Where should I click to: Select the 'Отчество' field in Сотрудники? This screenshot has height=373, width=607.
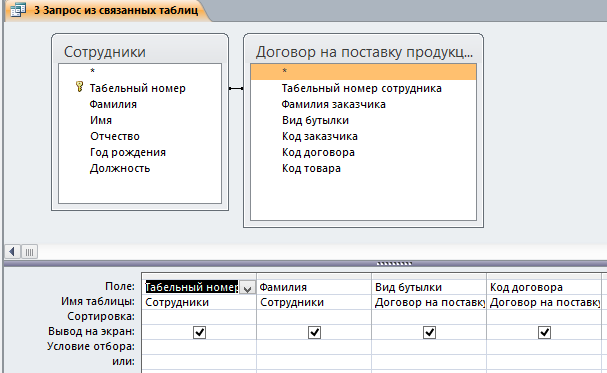coord(115,136)
